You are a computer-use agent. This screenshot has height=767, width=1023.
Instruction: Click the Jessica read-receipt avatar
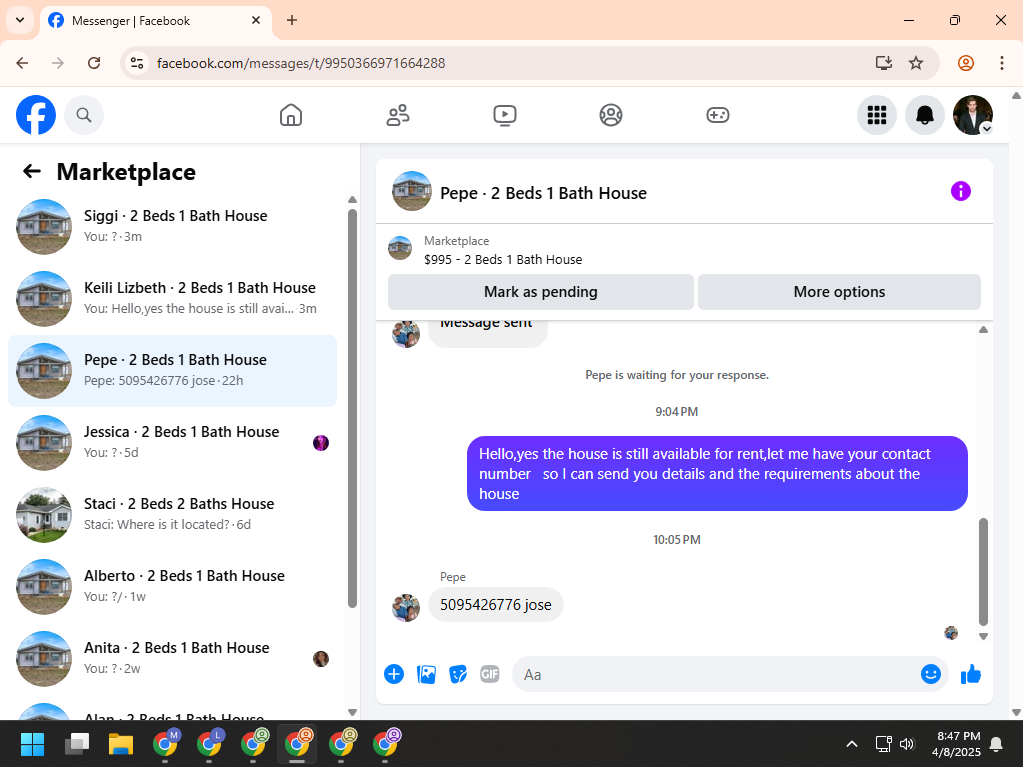click(x=321, y=444)
